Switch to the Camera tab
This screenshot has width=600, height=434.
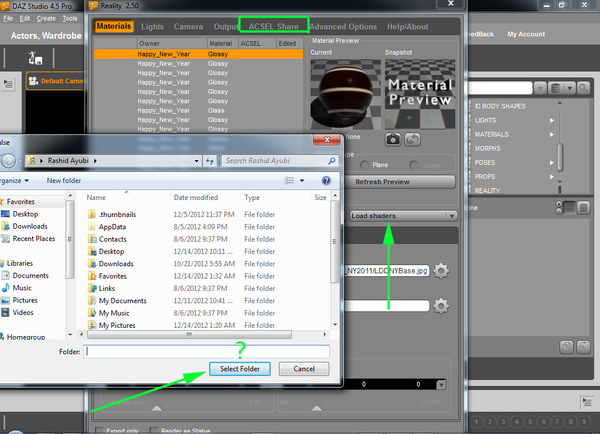(x=188, y=27)
